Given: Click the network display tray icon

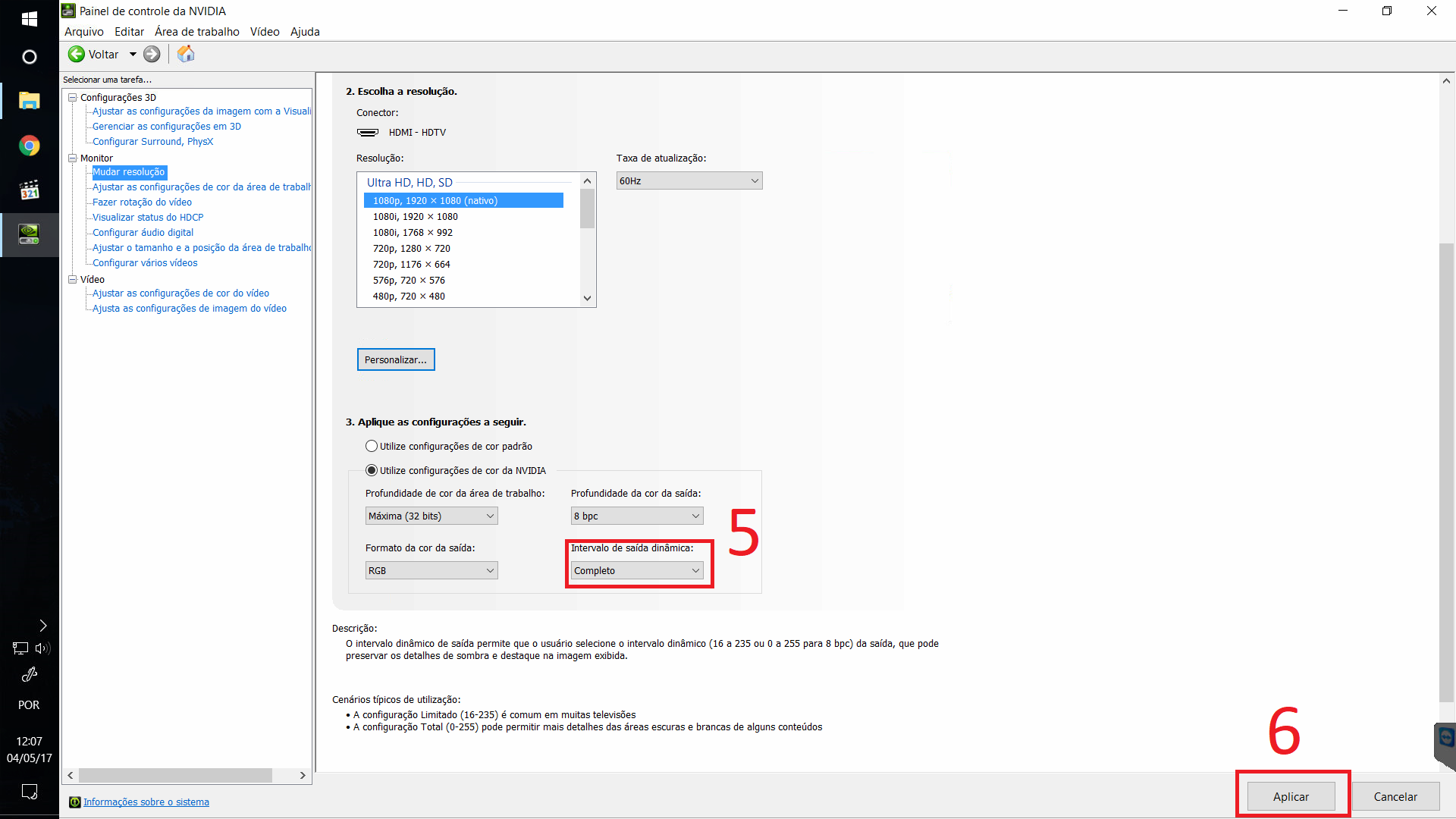Looking at the screenshot, I should click(20, 648).
